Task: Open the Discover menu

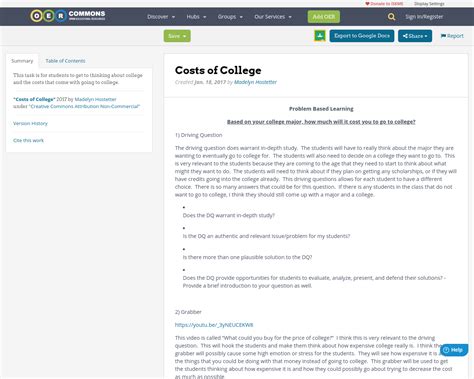Action: click(x=161, y=17)
